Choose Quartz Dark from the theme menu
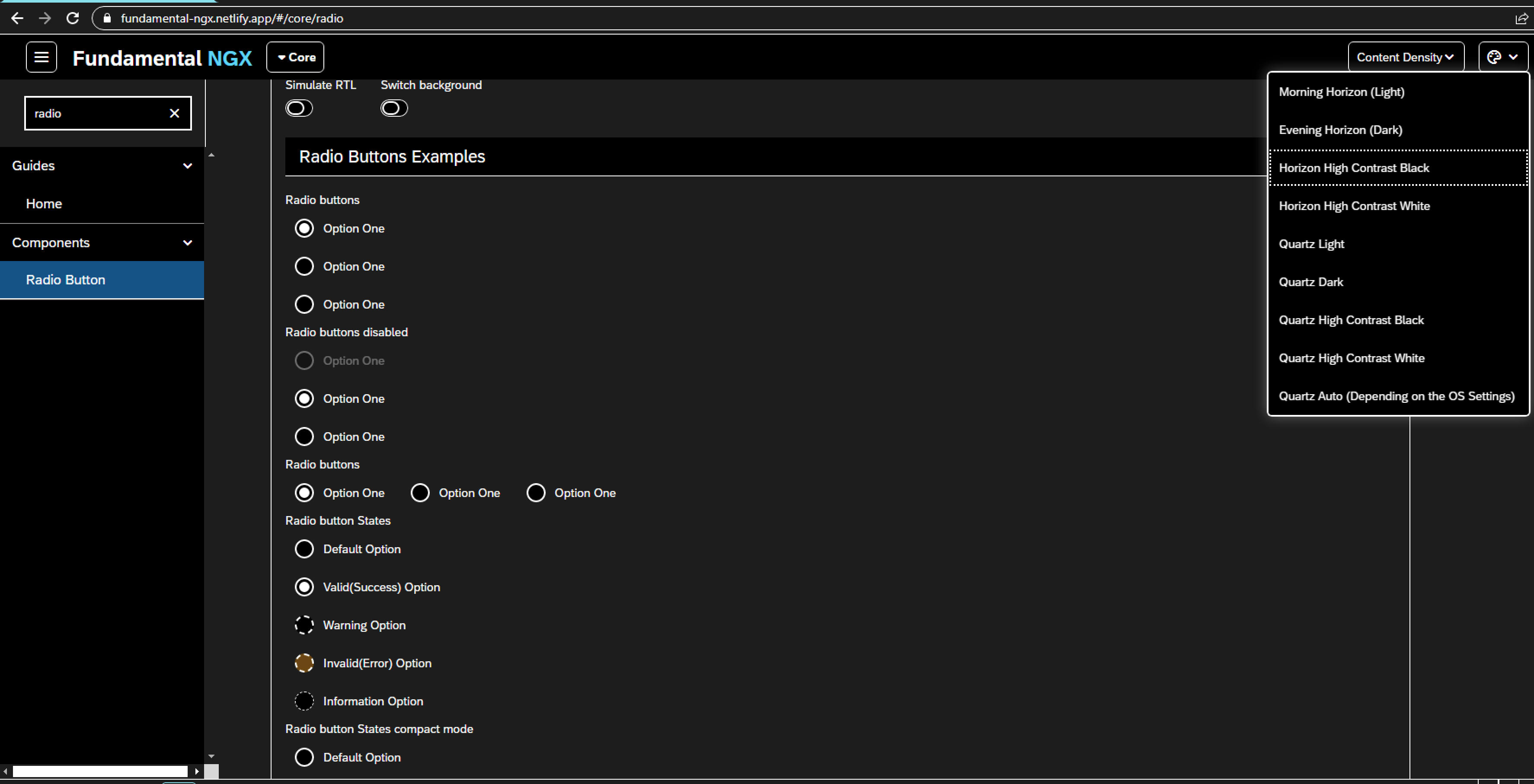Viewport: 1534px width, 784px height. (x=1311, y=281)
